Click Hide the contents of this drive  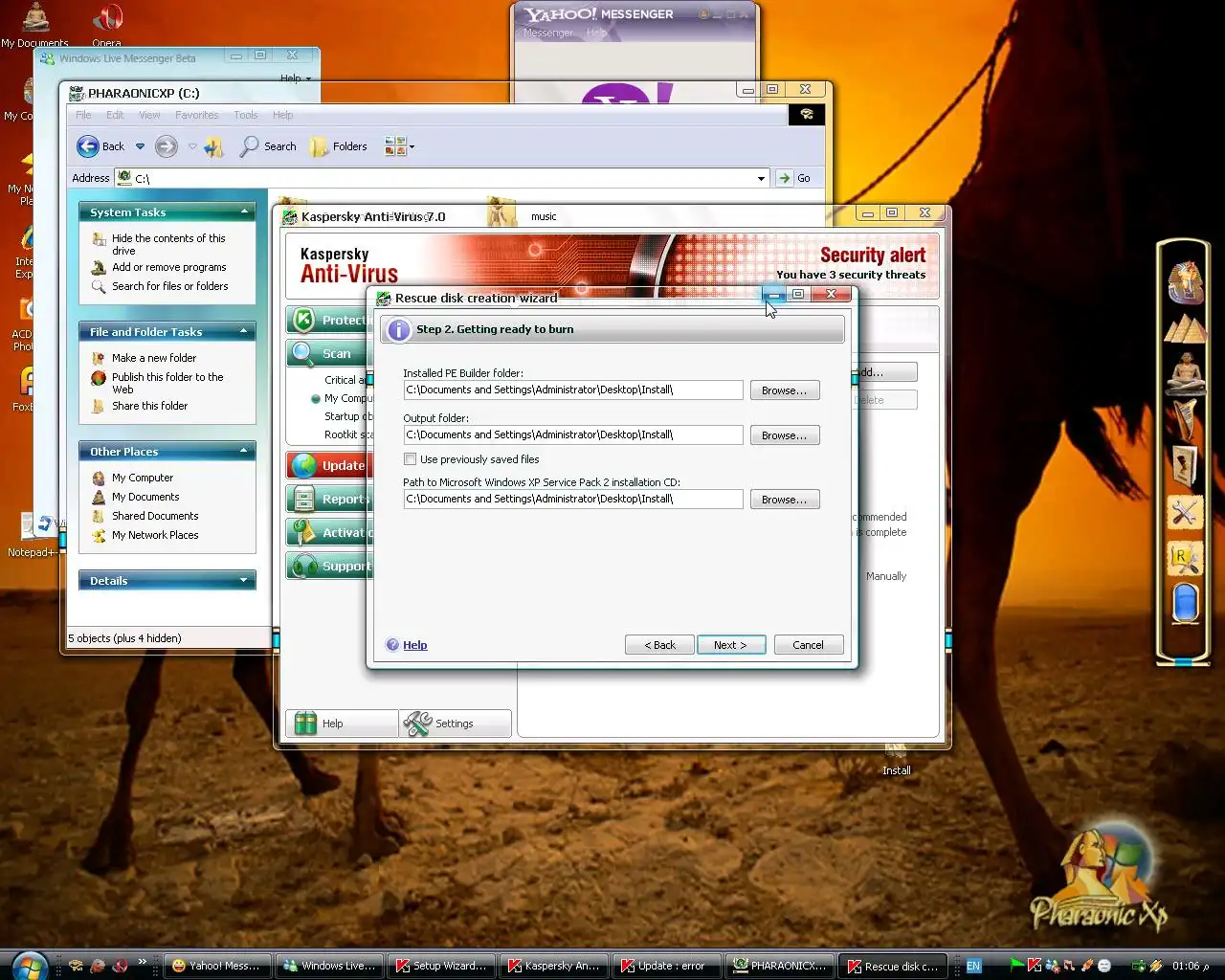click(168, 244)
